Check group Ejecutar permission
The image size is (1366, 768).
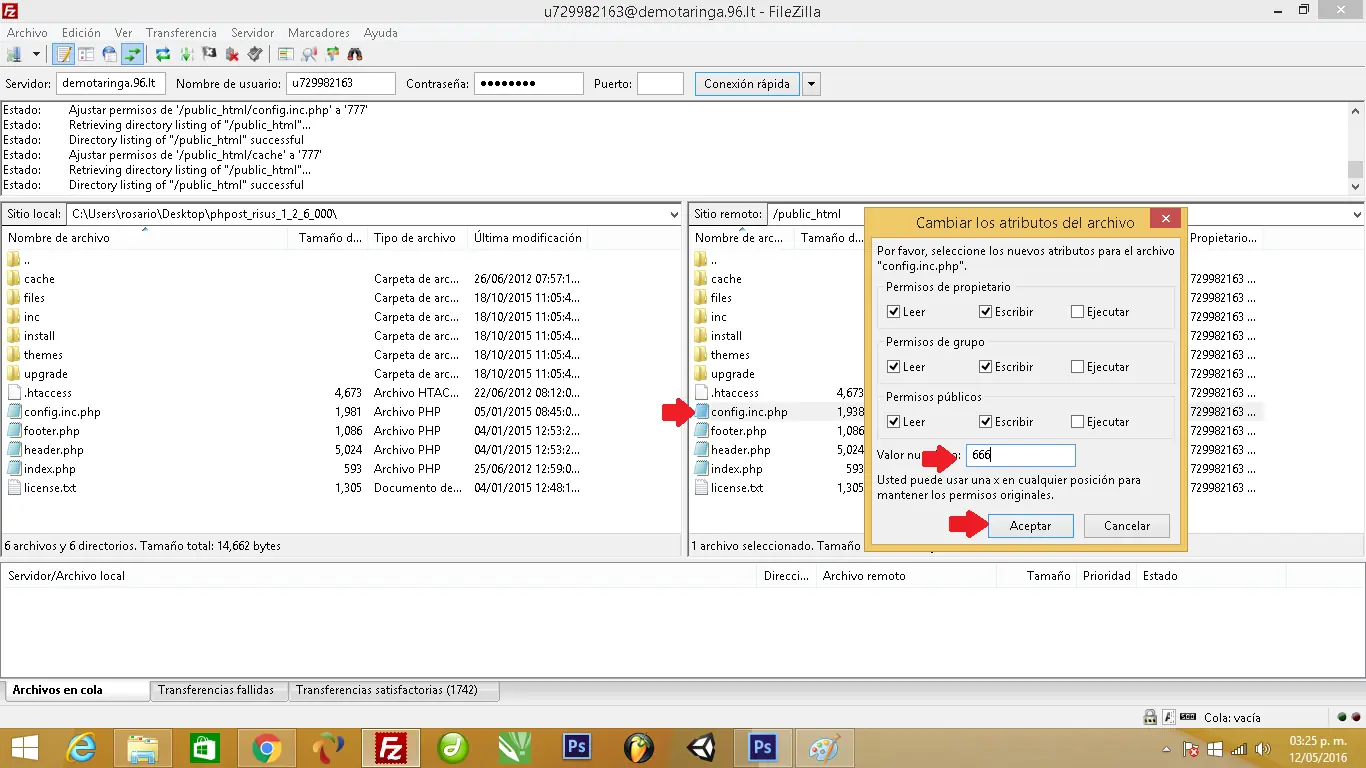tap(1077, 367)
